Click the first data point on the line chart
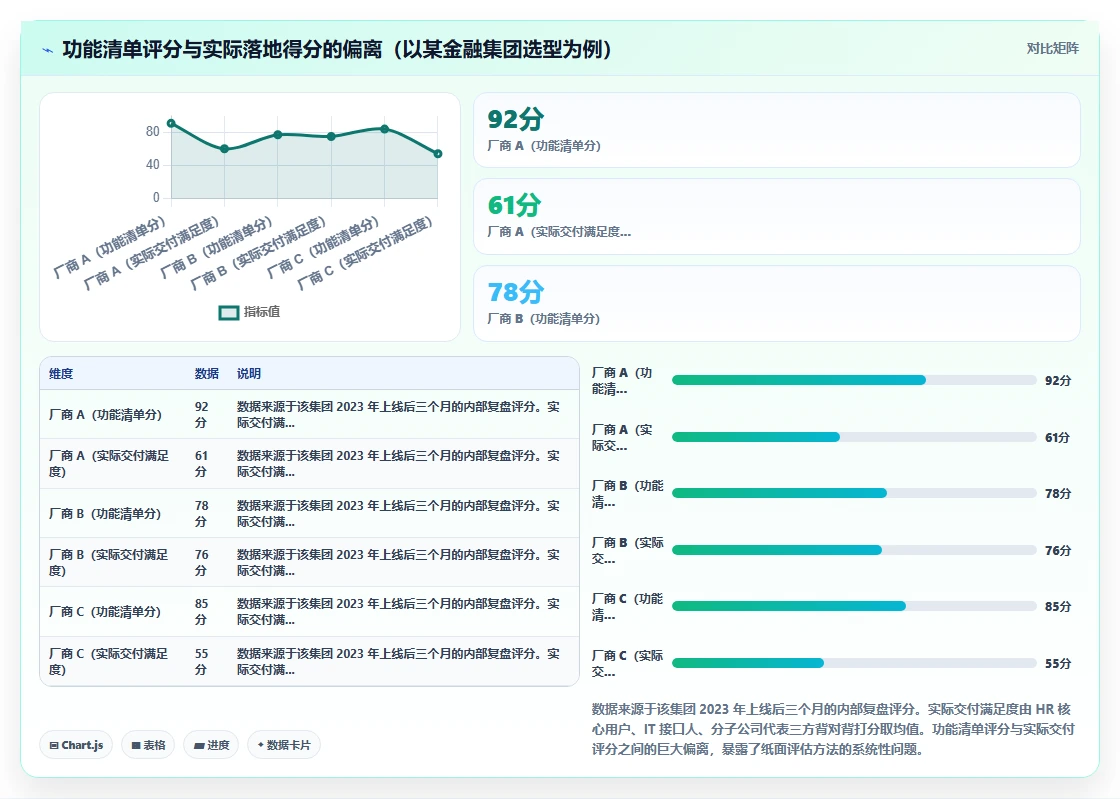1120x799 pixels. [x=171, y=124]
